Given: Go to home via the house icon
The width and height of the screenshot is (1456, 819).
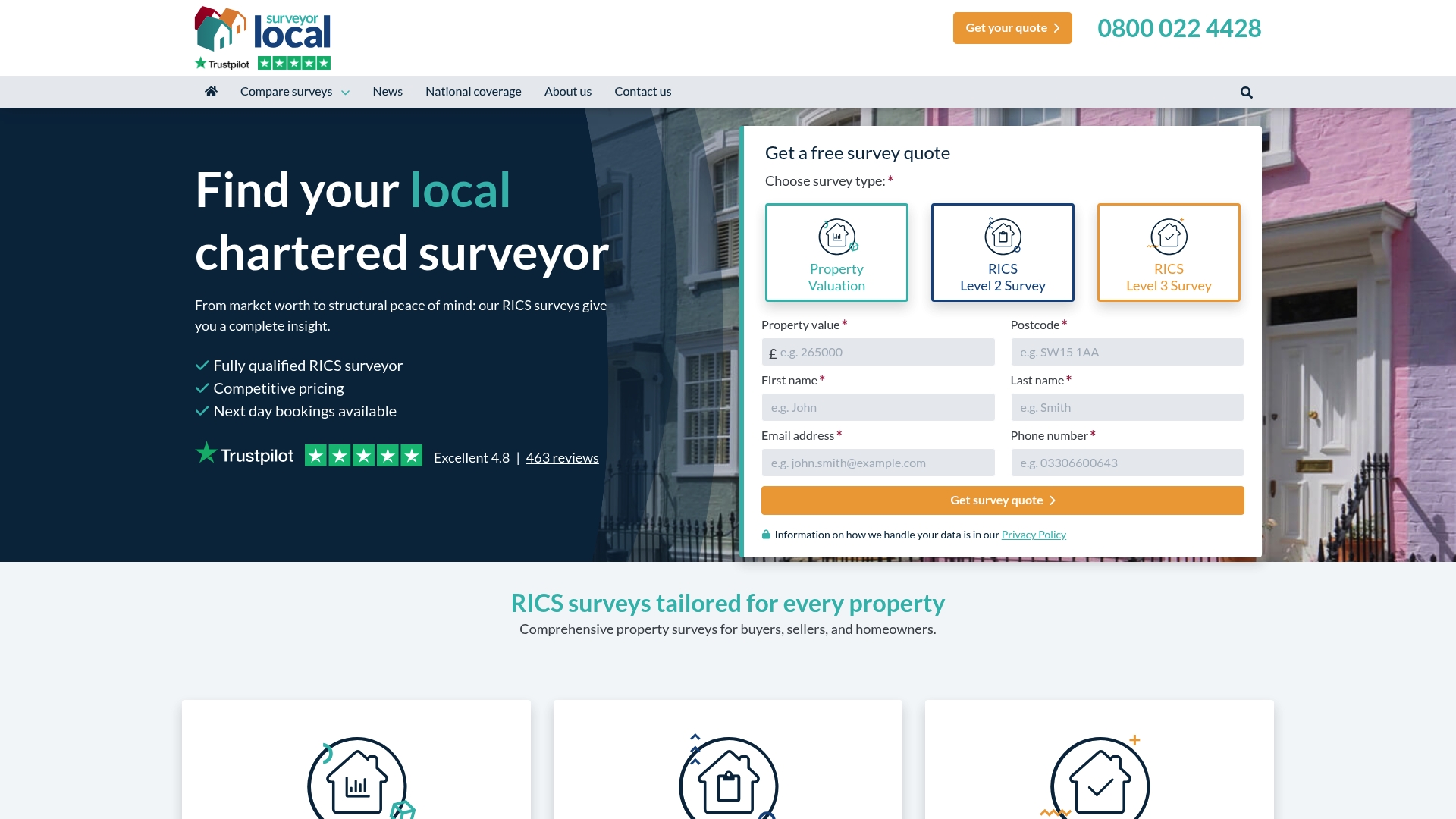Looking at the screenshot, I should point(211,92).
